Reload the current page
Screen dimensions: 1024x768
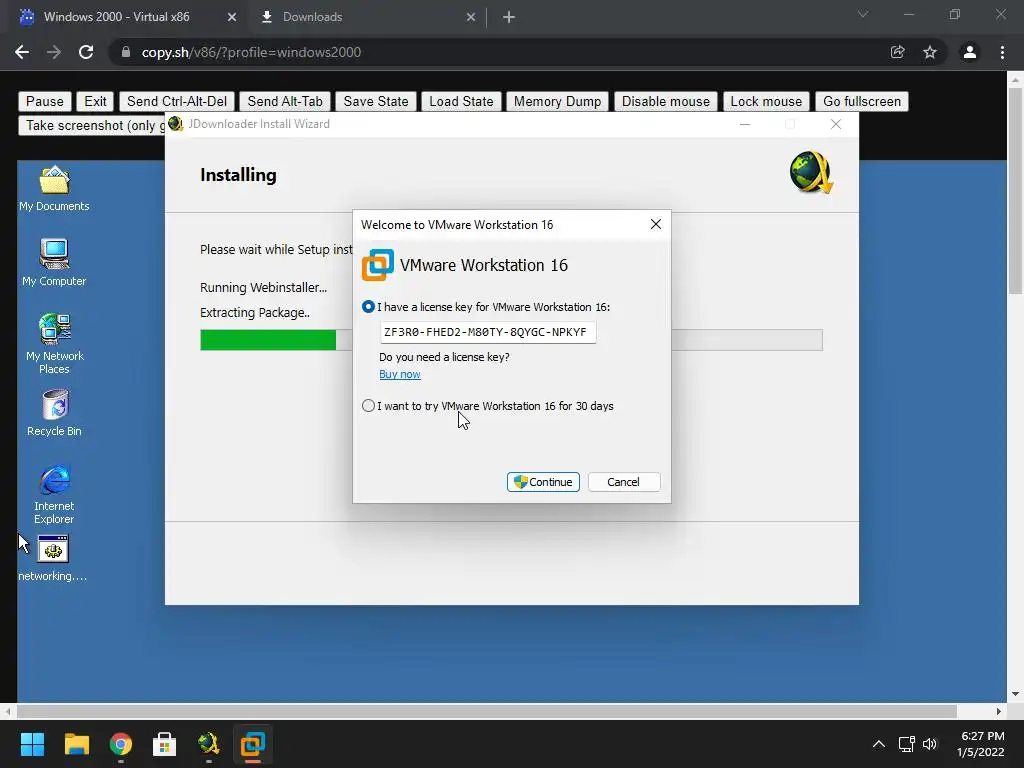pyautogui.click(x=86, y=52)
